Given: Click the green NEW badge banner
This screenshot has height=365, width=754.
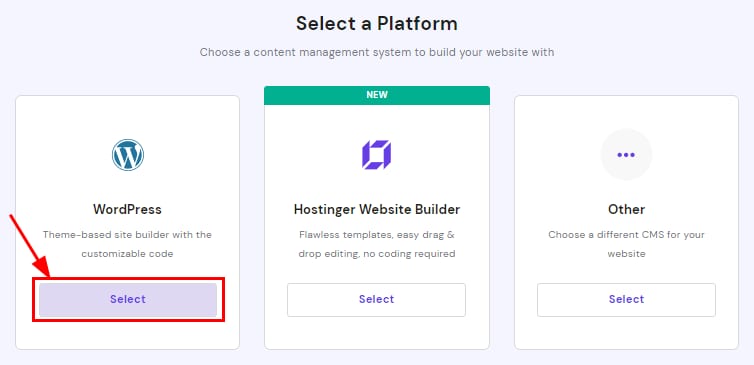Looking at the screenshot, I should [x=377, y=95].
